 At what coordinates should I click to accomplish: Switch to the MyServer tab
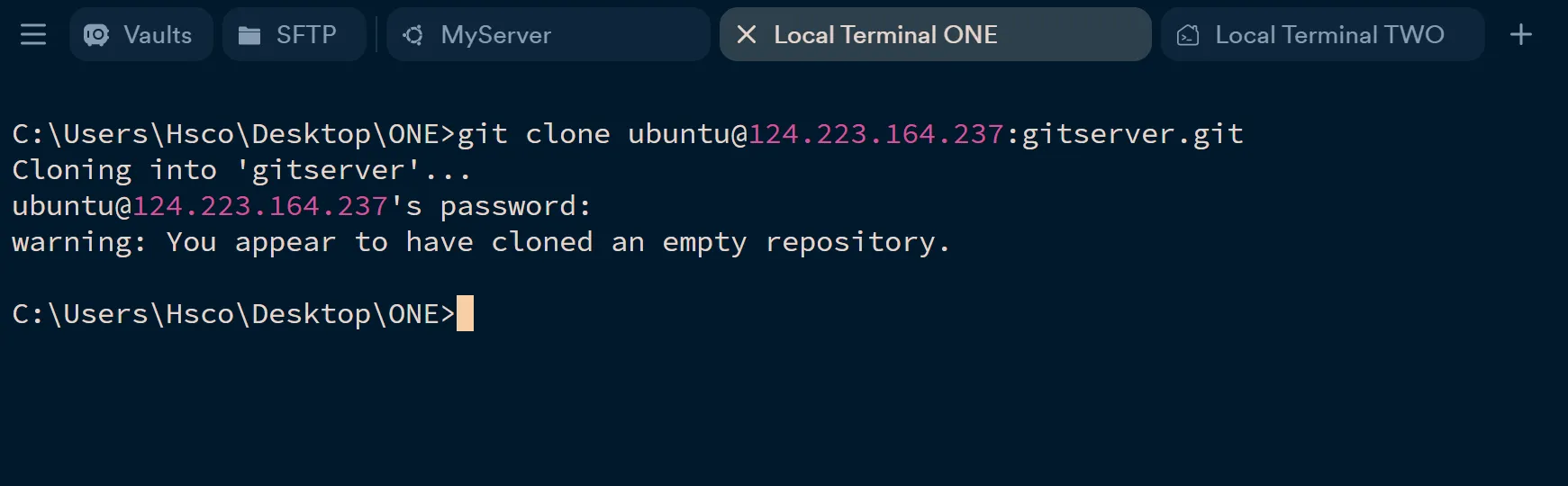495,35
